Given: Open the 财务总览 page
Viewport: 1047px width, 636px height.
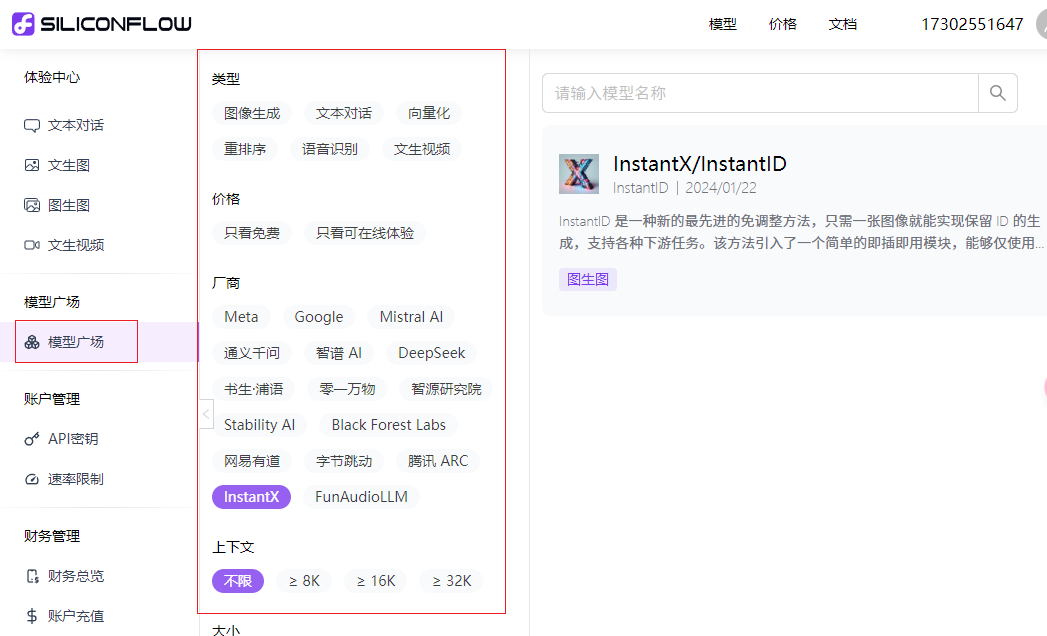Looking at the screenshot, I should pos(76,576).
